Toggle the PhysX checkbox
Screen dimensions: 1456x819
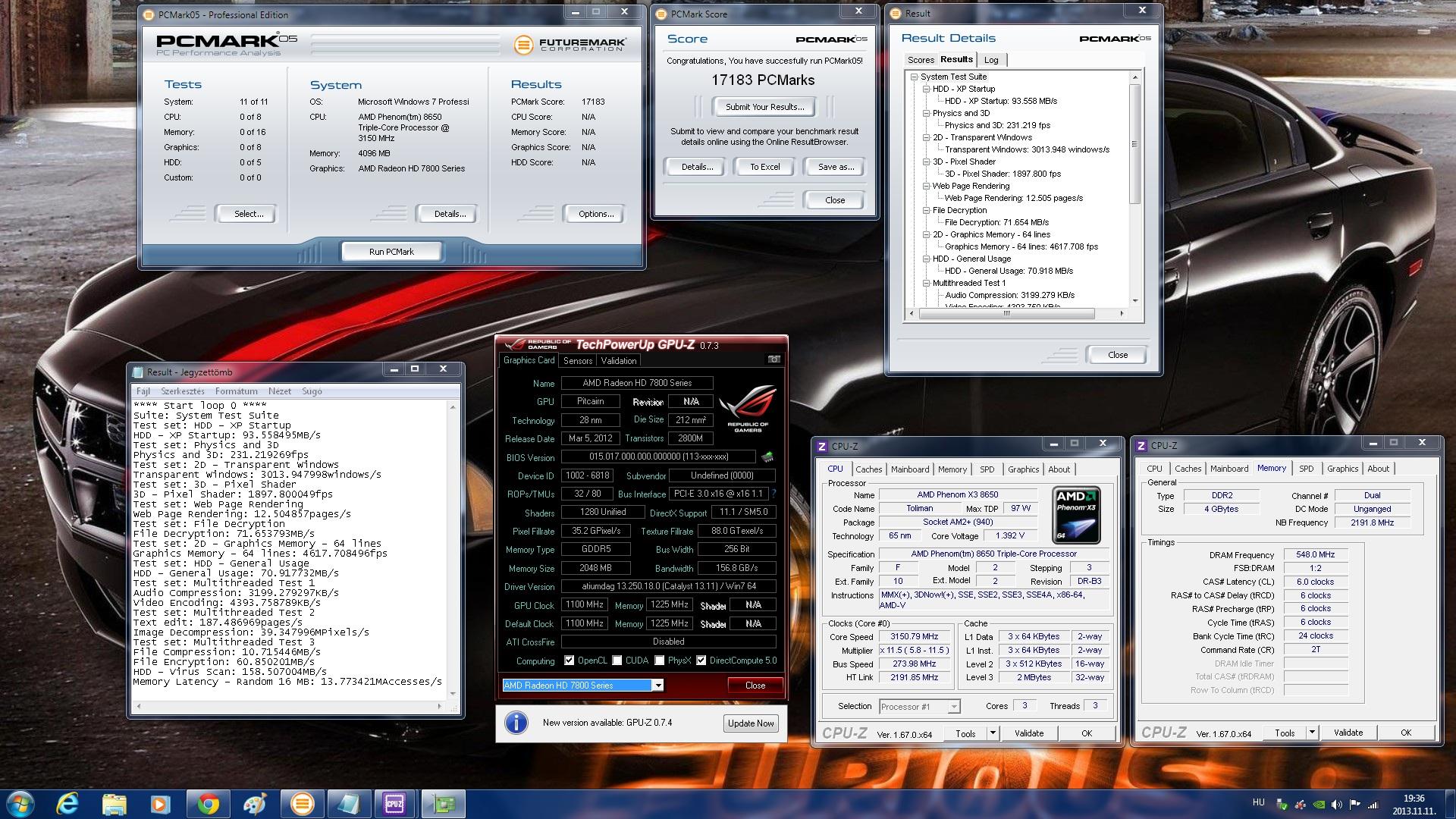pyautogui.click(x=660, y=661)
